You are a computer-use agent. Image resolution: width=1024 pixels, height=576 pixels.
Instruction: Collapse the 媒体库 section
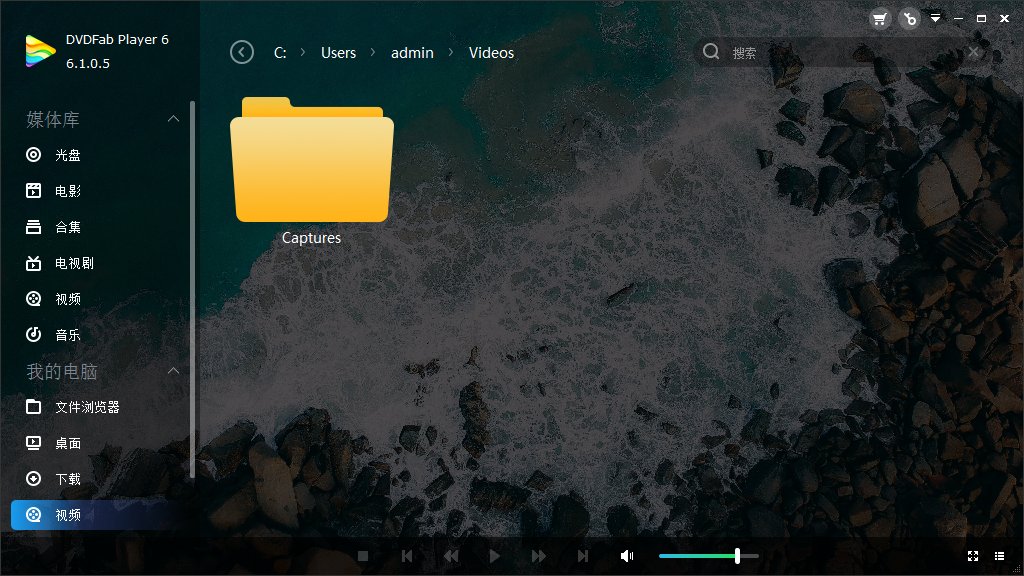pyautogui.click(x=174, y=119)
